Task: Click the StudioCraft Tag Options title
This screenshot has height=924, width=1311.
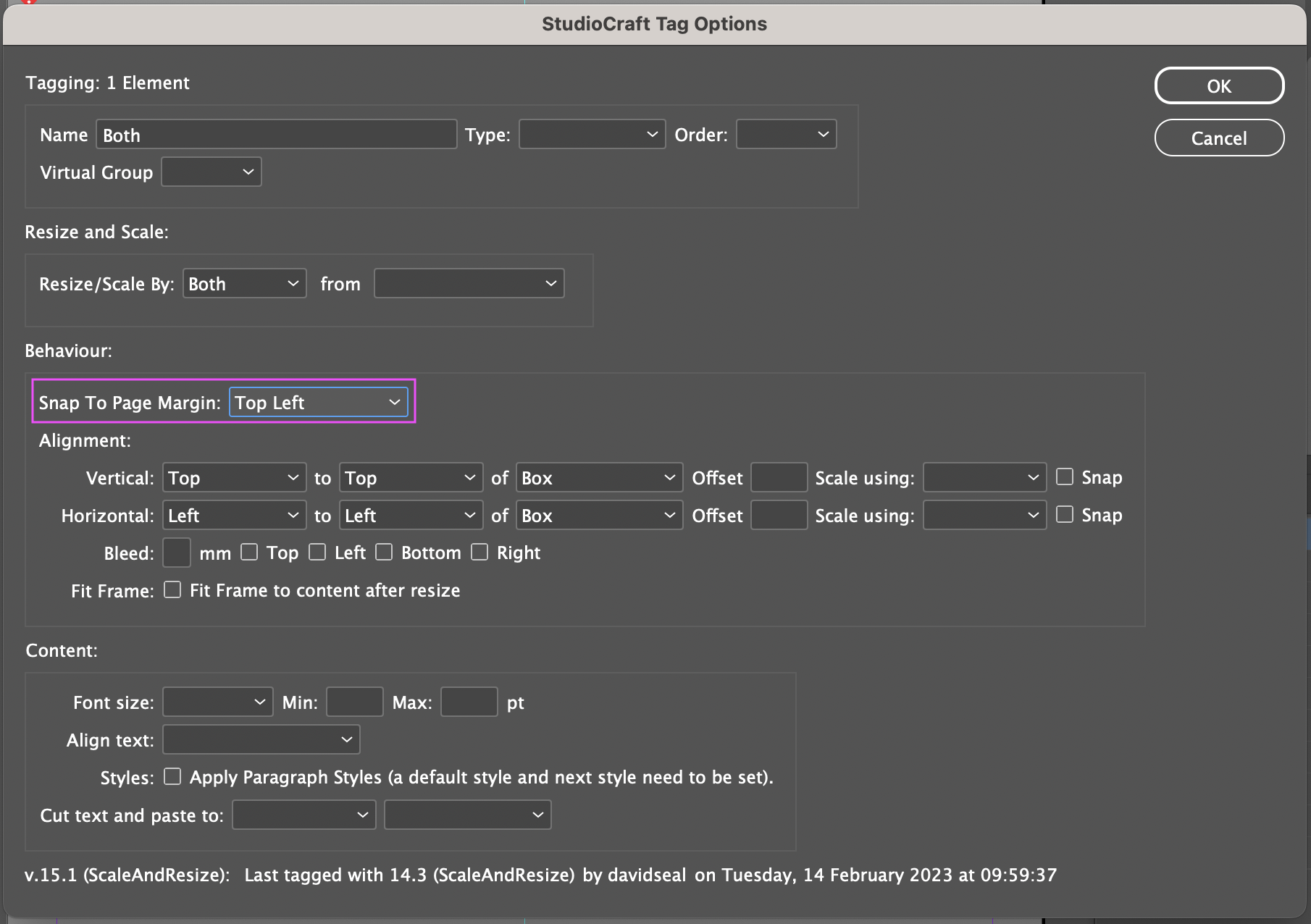Action: point(654,24)
